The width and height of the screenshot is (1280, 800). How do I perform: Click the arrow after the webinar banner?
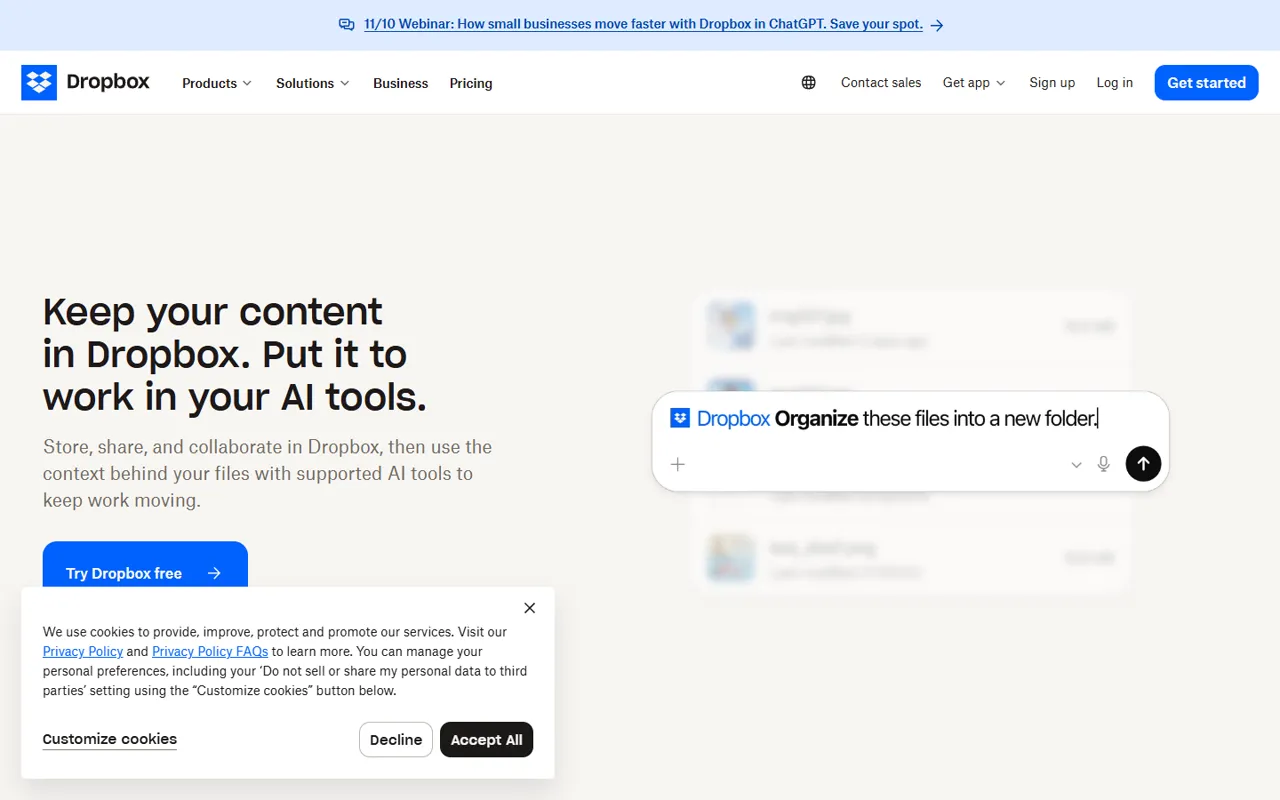click(x=937, y=25)
